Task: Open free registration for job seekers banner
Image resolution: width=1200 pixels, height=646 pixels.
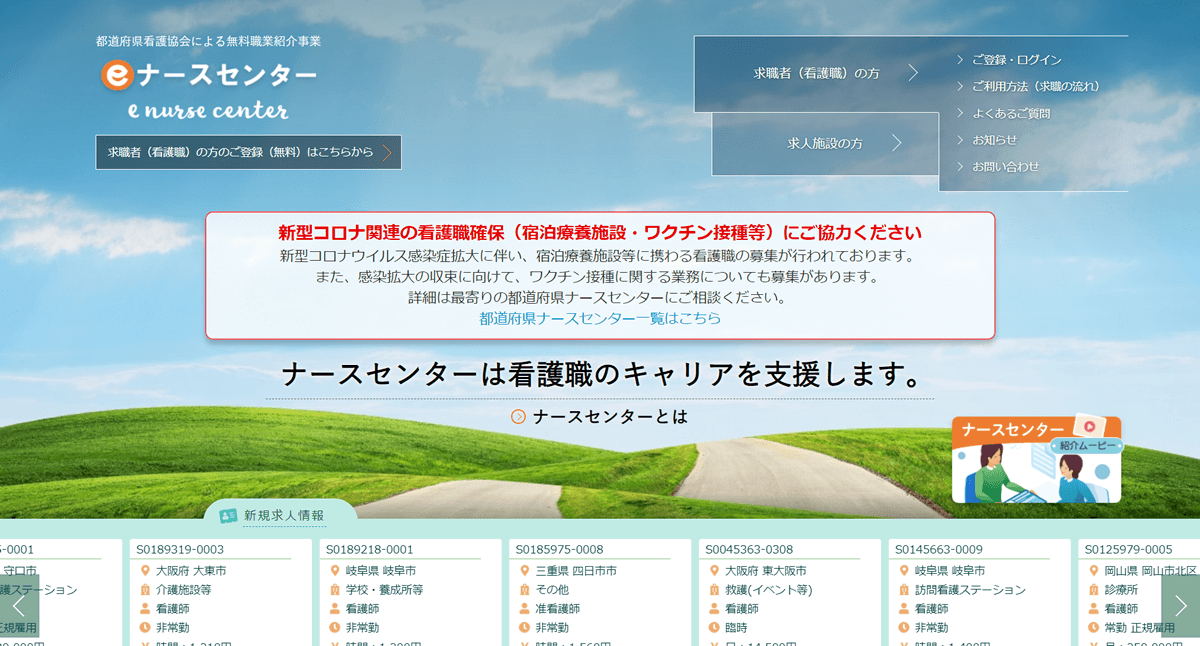Action: 249,152
